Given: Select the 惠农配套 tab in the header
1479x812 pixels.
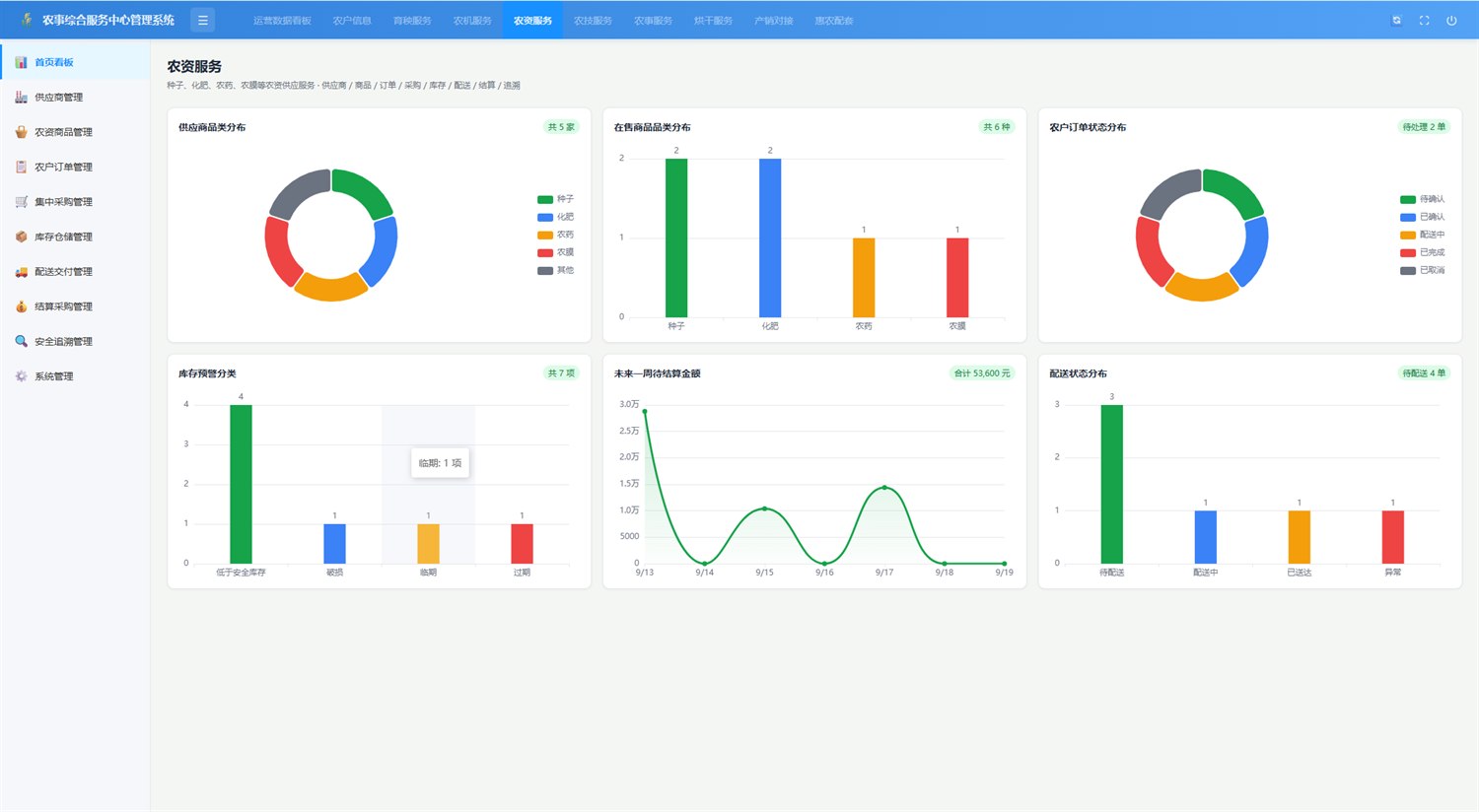Looking at the screenshot, I should [x=834, y=21].
